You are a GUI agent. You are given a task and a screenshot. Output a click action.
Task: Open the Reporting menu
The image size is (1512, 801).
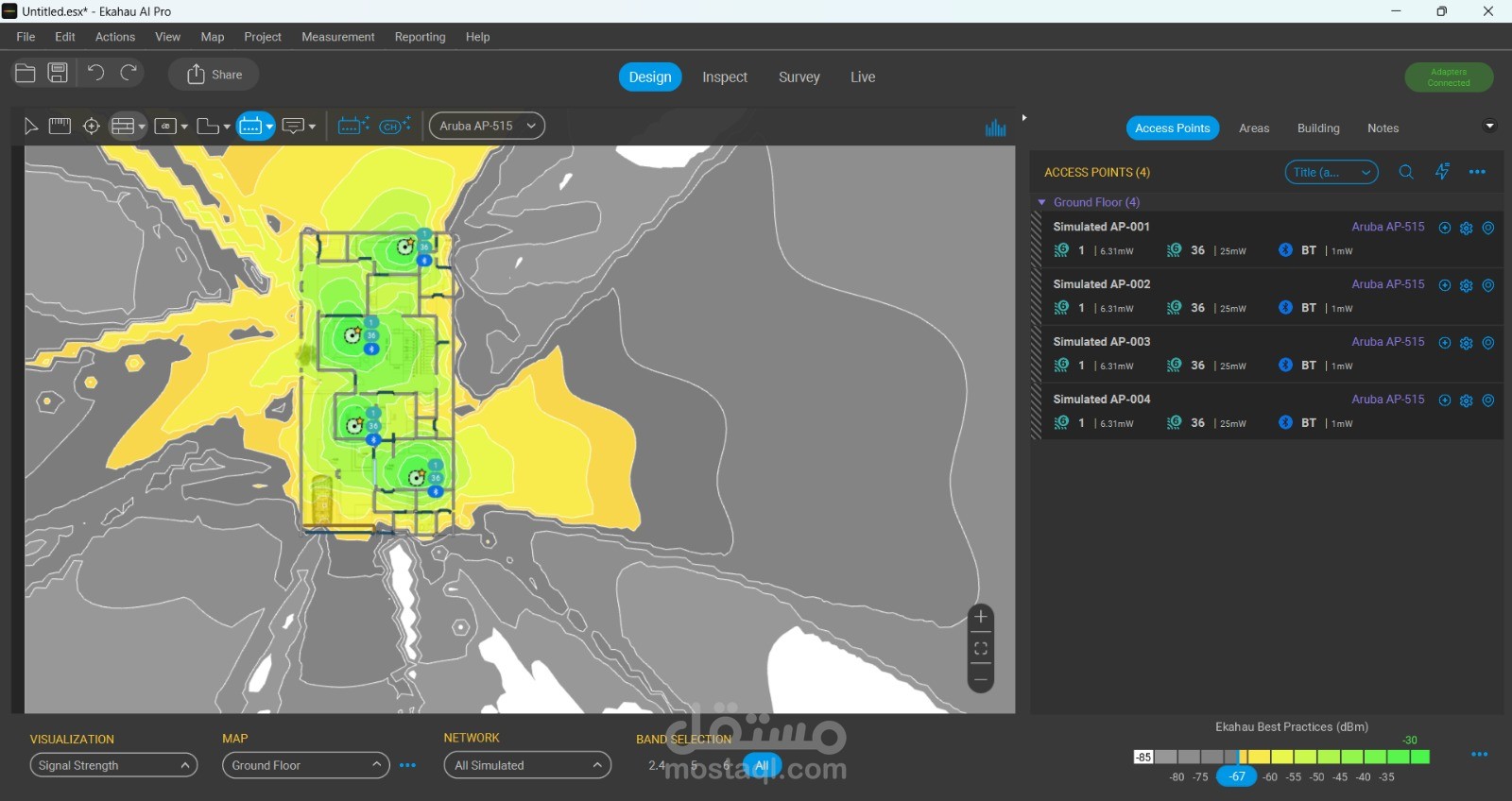[421, 37]
